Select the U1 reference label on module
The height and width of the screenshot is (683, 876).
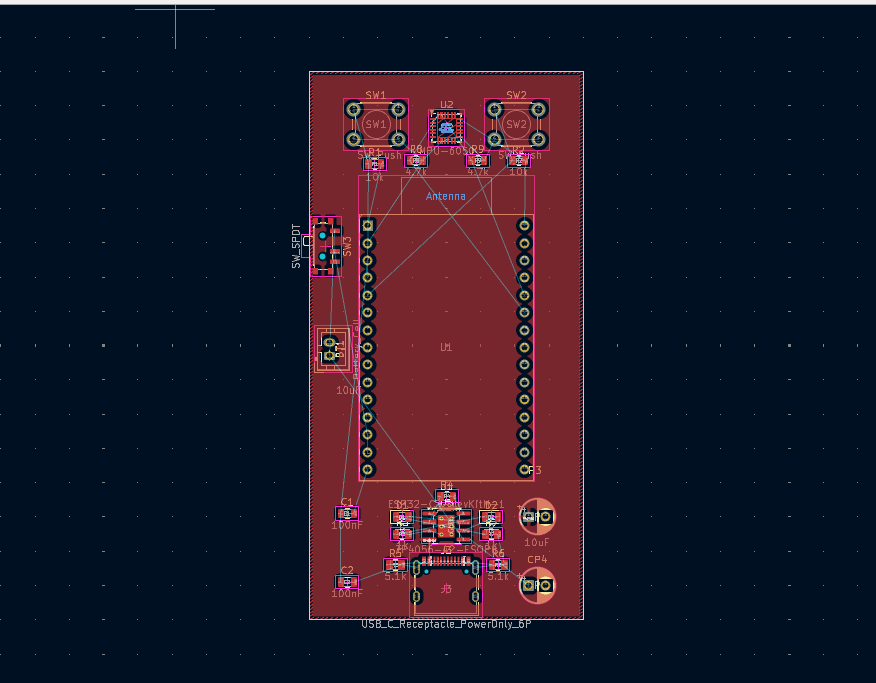(x=446, y=348)
